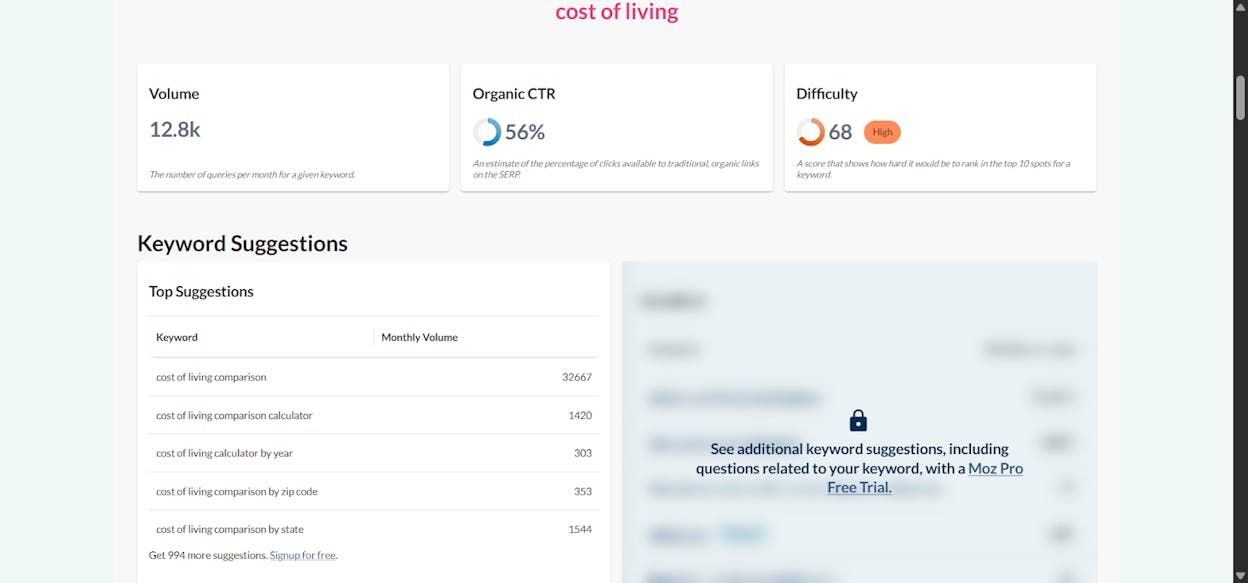Click the 32667 monthly volume value
Image resolution: width=1248 pixels, height=583 pixels.
tap(577, 377)
